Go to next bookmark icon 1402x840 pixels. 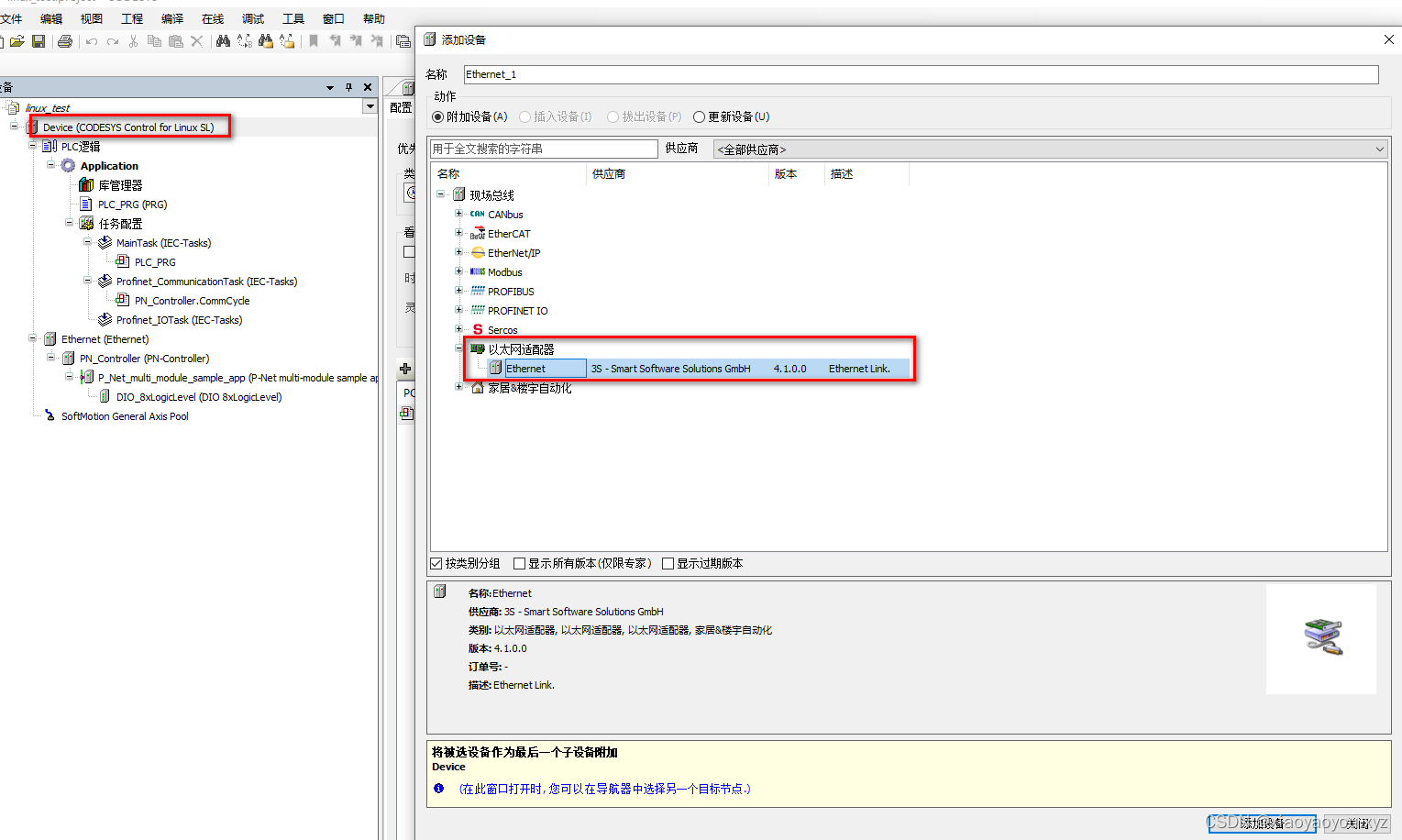356,41
